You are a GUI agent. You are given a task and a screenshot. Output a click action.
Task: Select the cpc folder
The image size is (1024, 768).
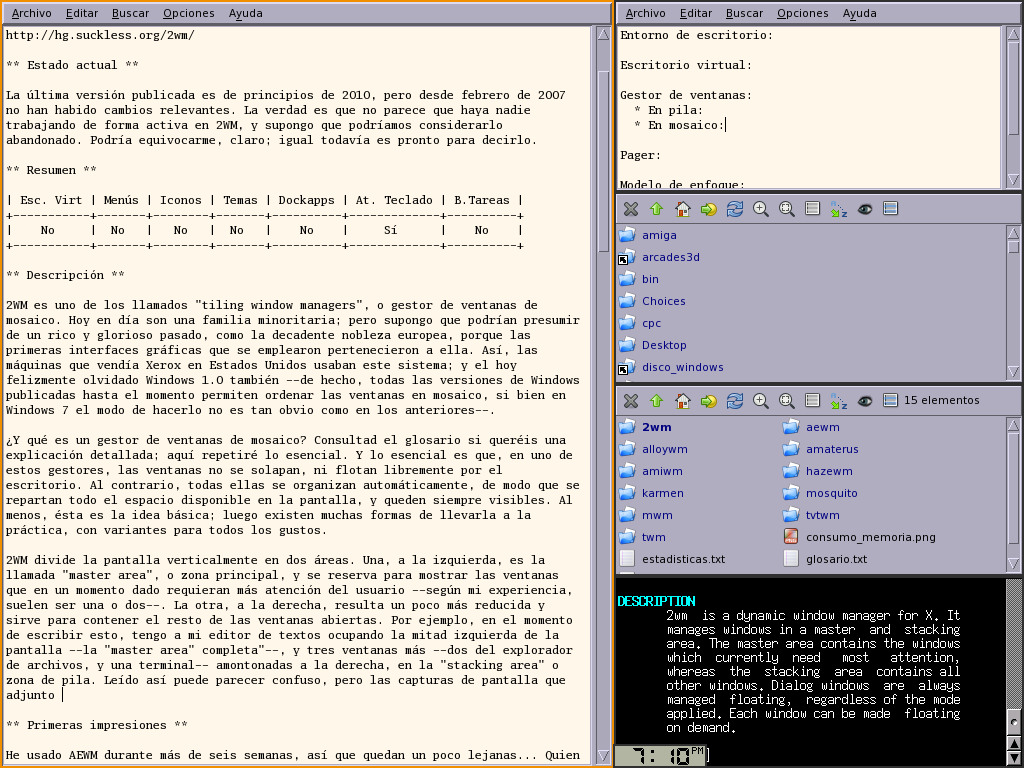click(641, 323)
